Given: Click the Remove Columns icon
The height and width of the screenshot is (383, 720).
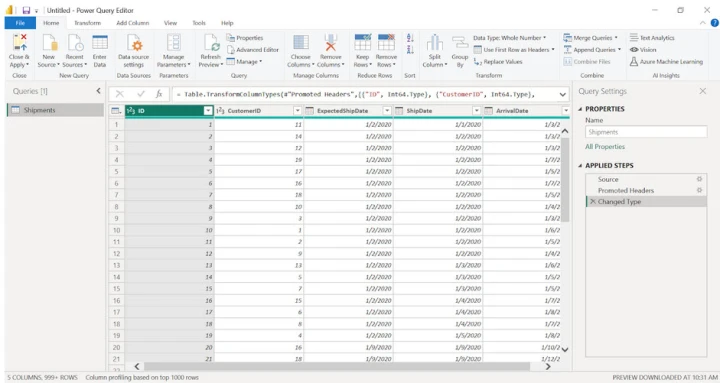Looking at the screenshot, I should click(x=331, y=42).
